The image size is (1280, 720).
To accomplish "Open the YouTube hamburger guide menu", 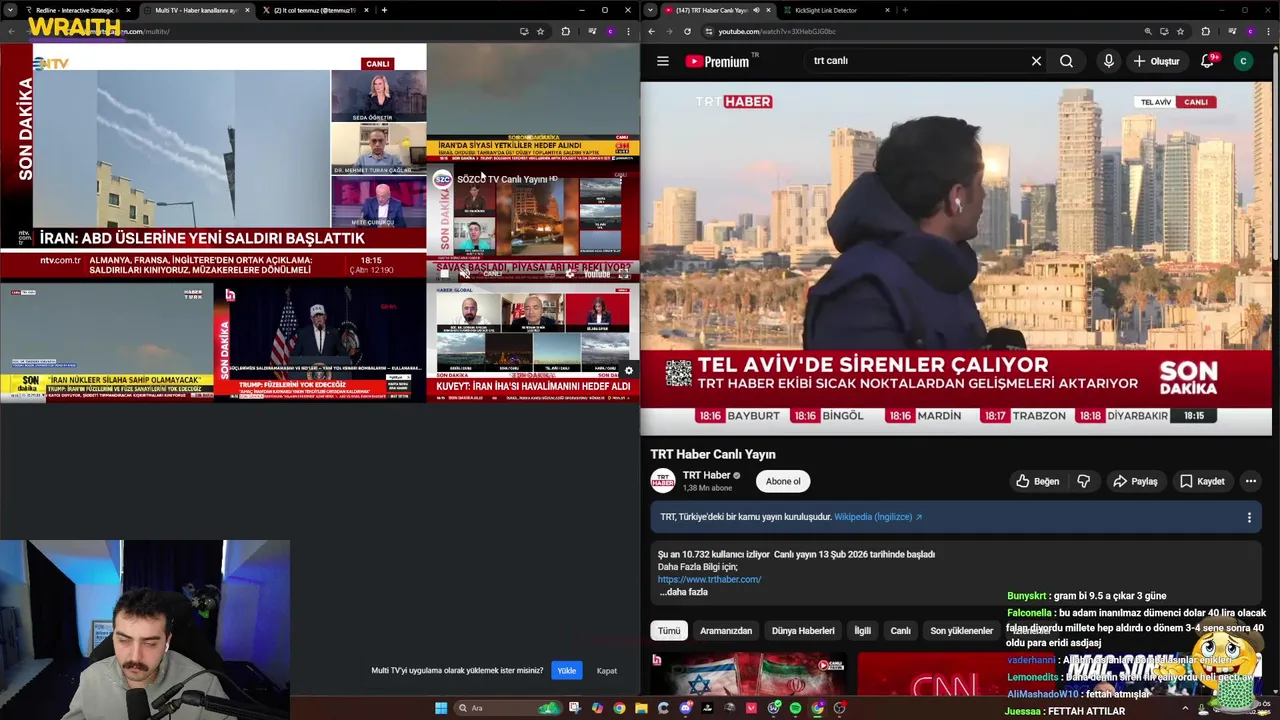I will pyautogui.click(x=662, y=61).
